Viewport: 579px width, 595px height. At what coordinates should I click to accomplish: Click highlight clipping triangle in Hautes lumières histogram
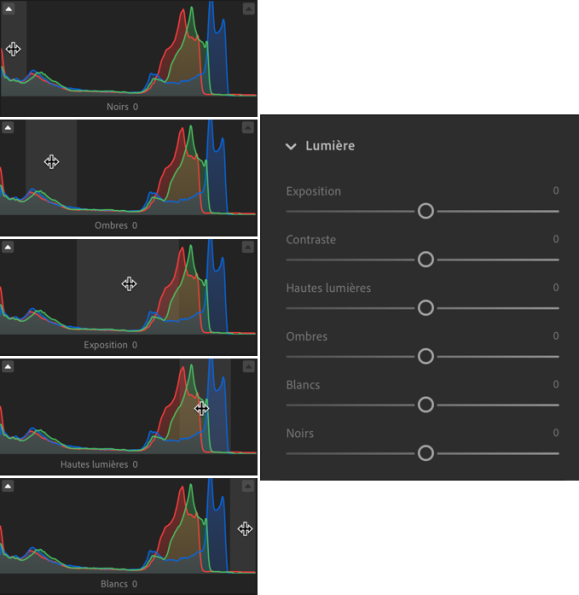click(249, 367)
